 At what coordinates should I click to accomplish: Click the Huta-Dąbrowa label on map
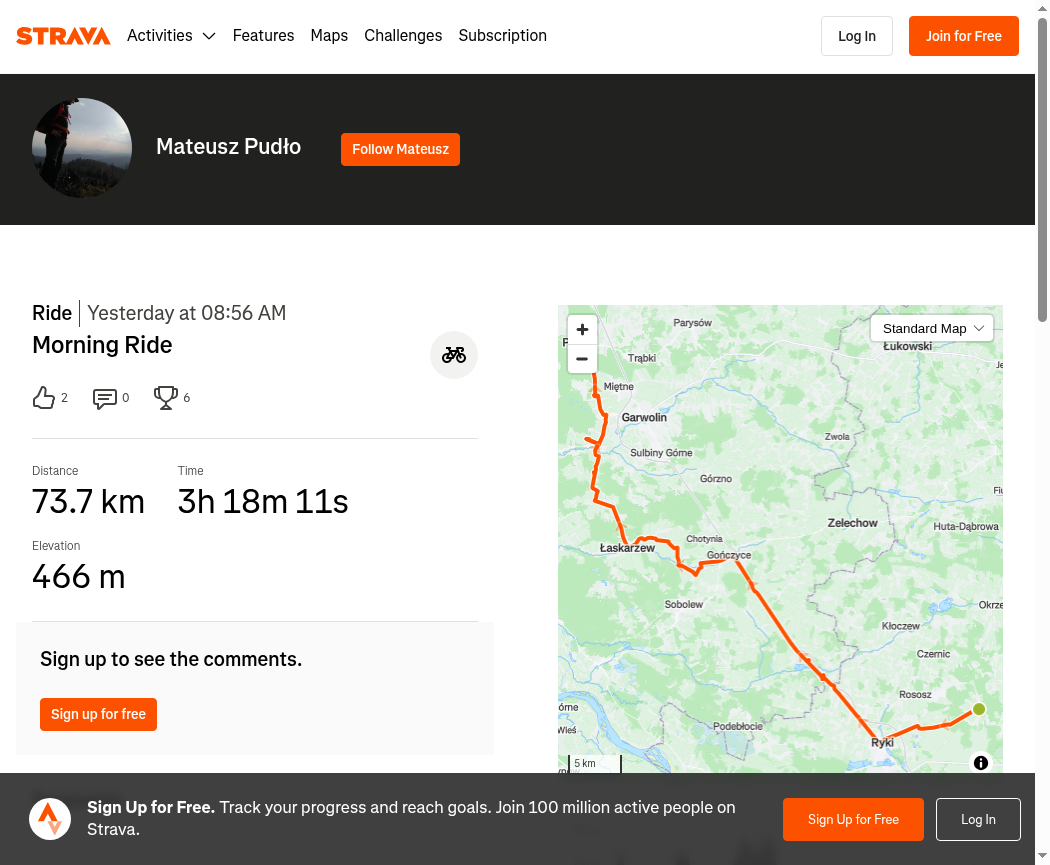pos(966,526)
